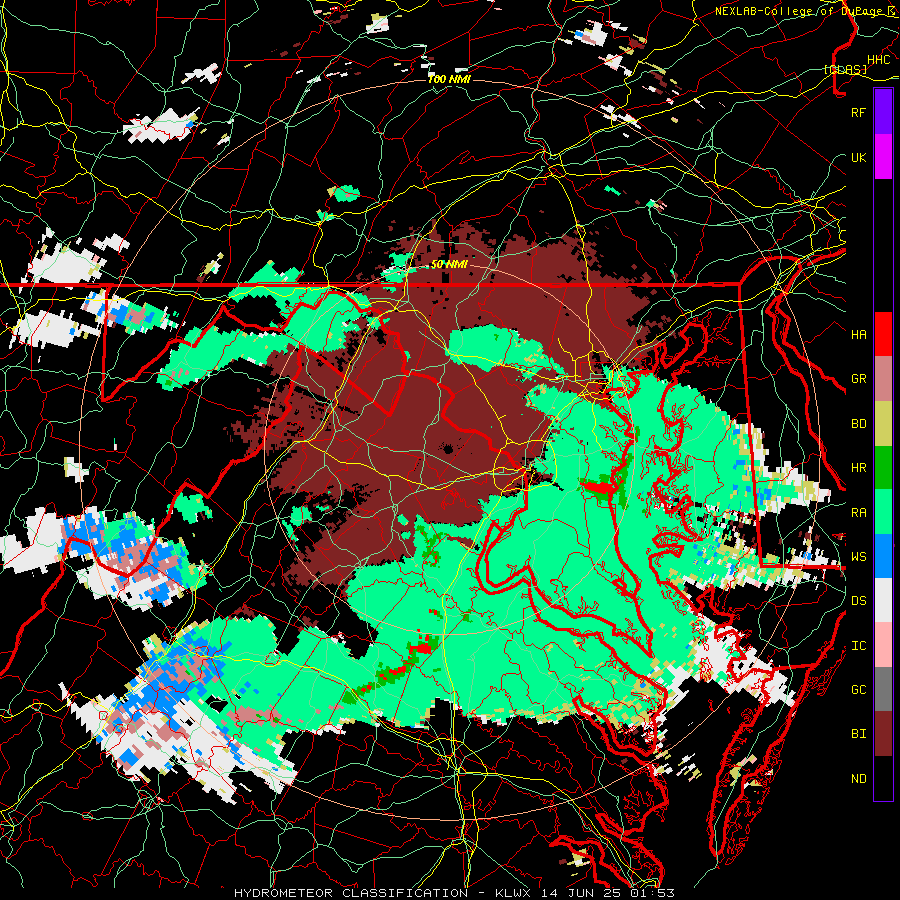Click the ND legend label

[858, 779]
